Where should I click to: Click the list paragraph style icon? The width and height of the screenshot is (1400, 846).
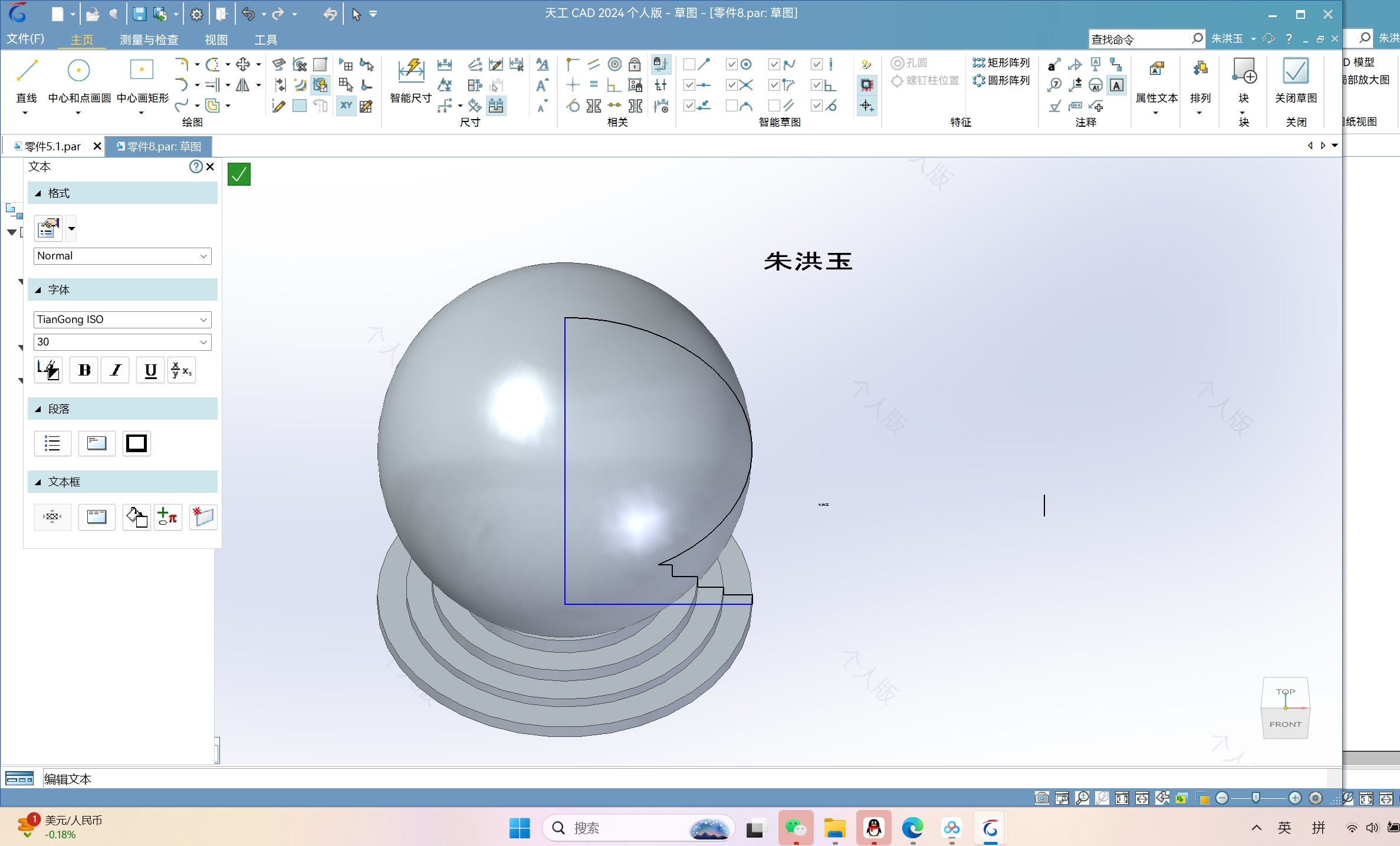pos(51,443)
